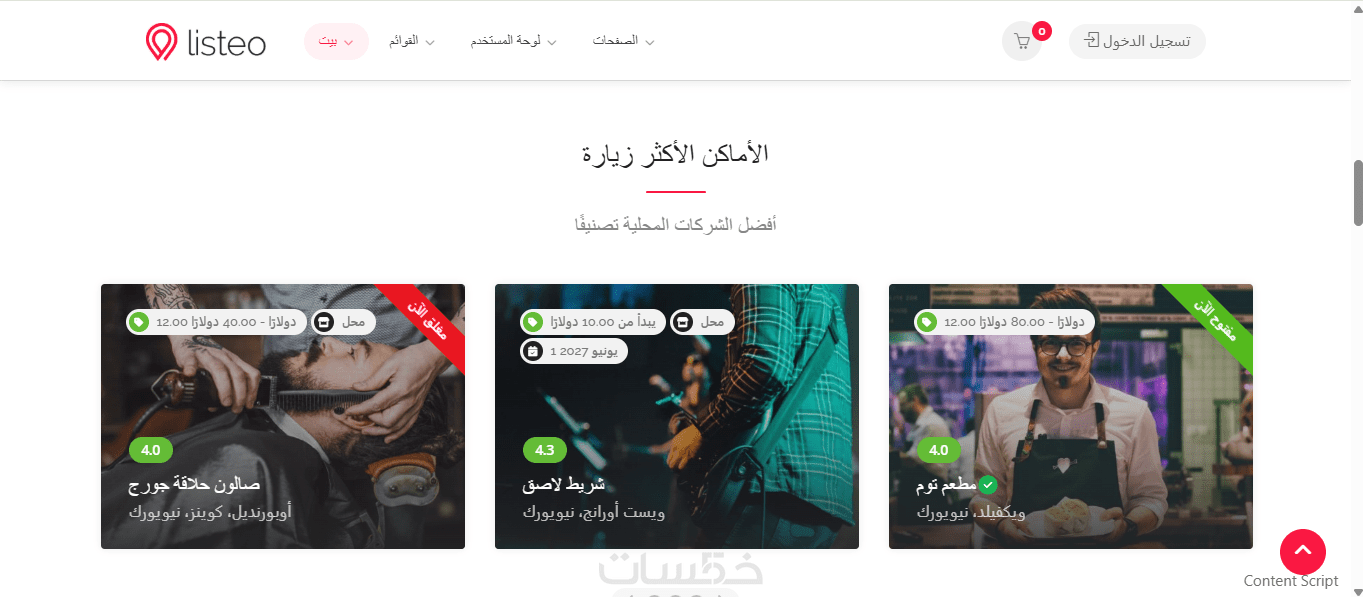Click the green price tag icon on barber card

click(x=139, y=322)
